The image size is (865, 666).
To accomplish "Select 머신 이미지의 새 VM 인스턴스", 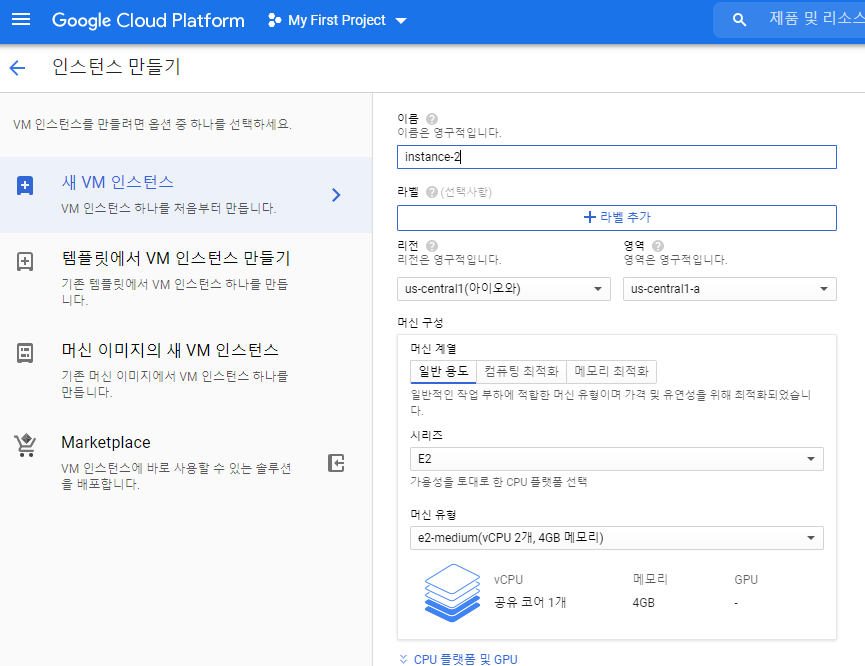I will 186,370.
